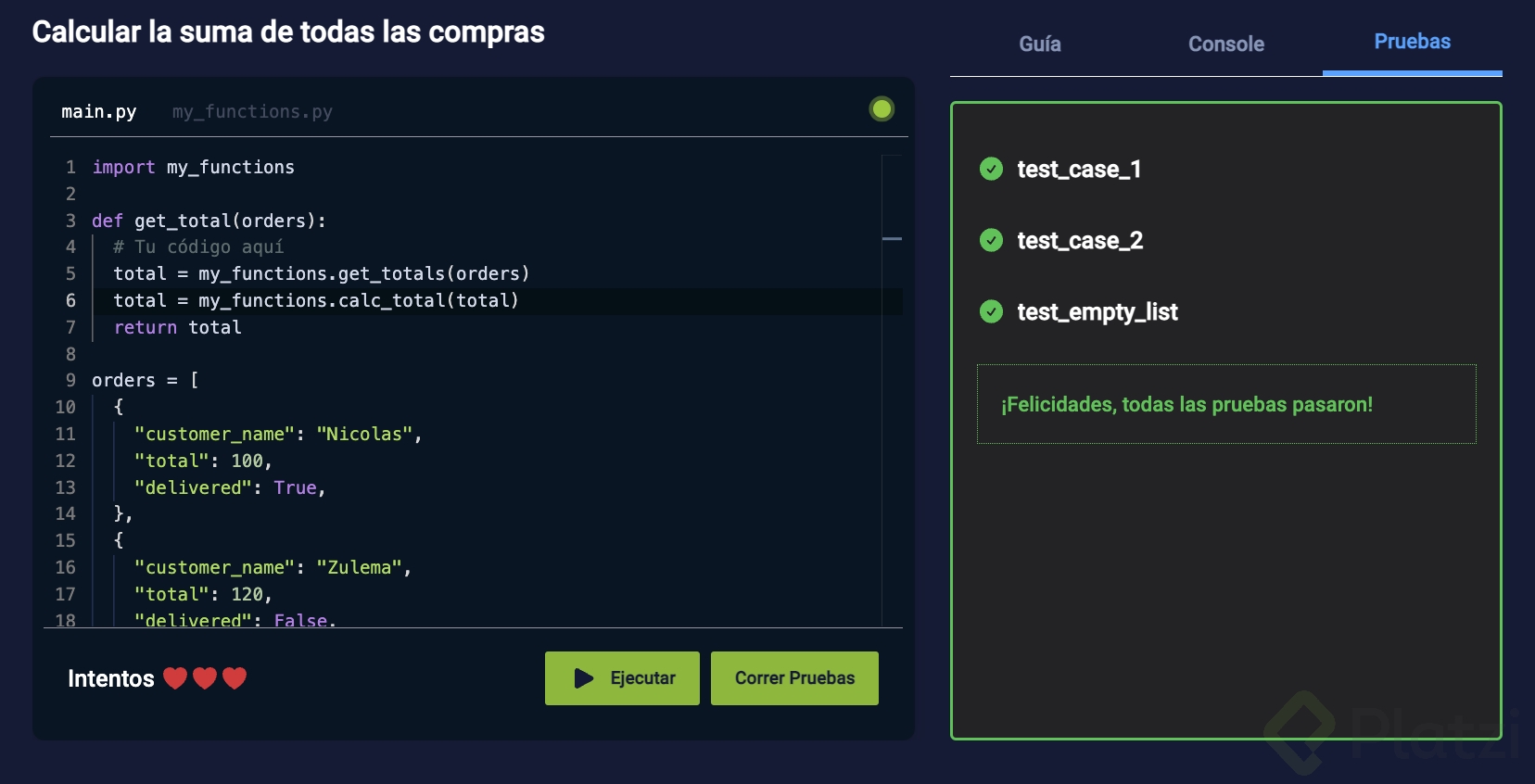1535x784 pixels.
Task: Click the editor minimap scroll marker
Action: [x=892, y=239]
